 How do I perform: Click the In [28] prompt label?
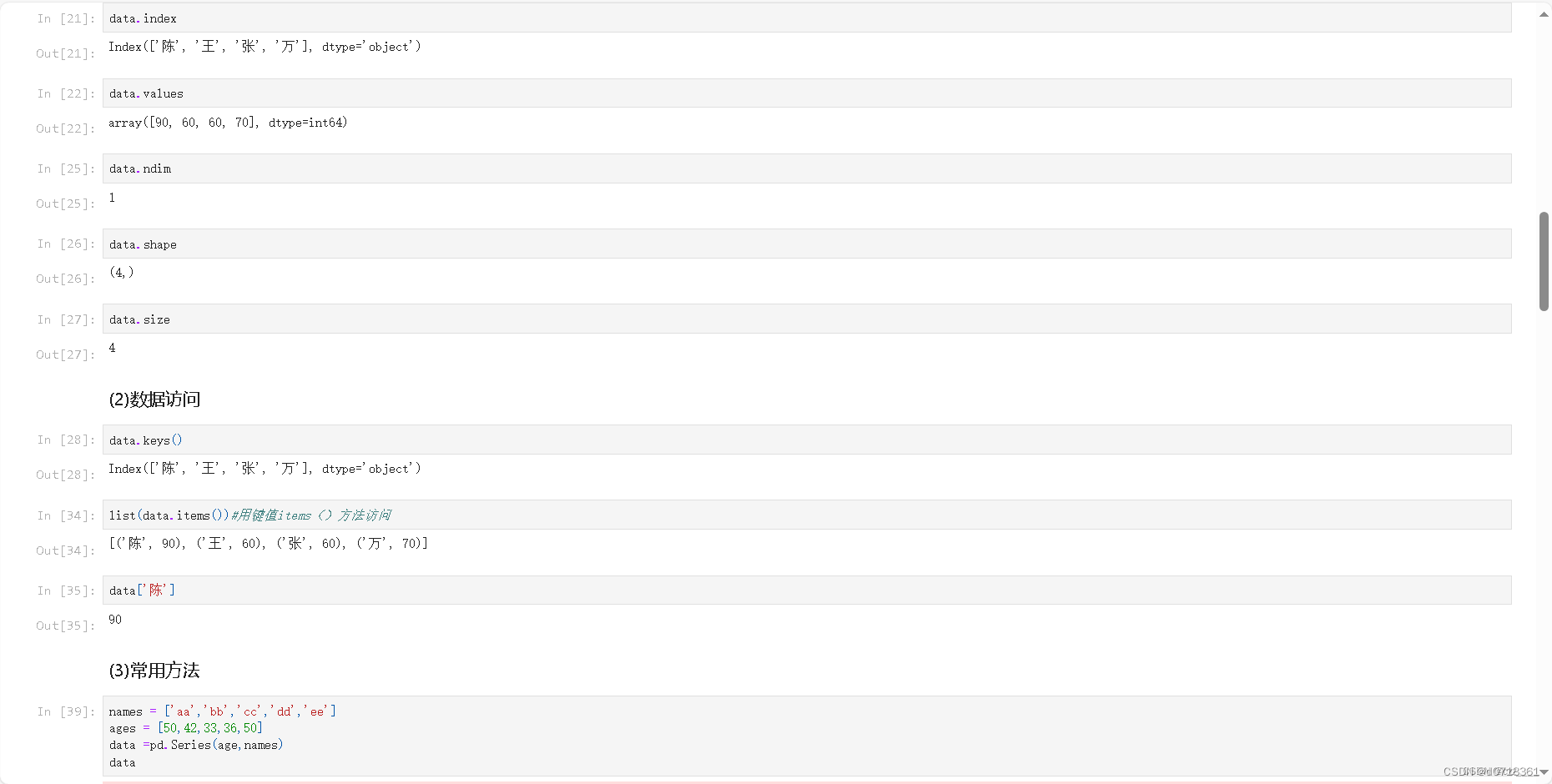click(66, 440)
